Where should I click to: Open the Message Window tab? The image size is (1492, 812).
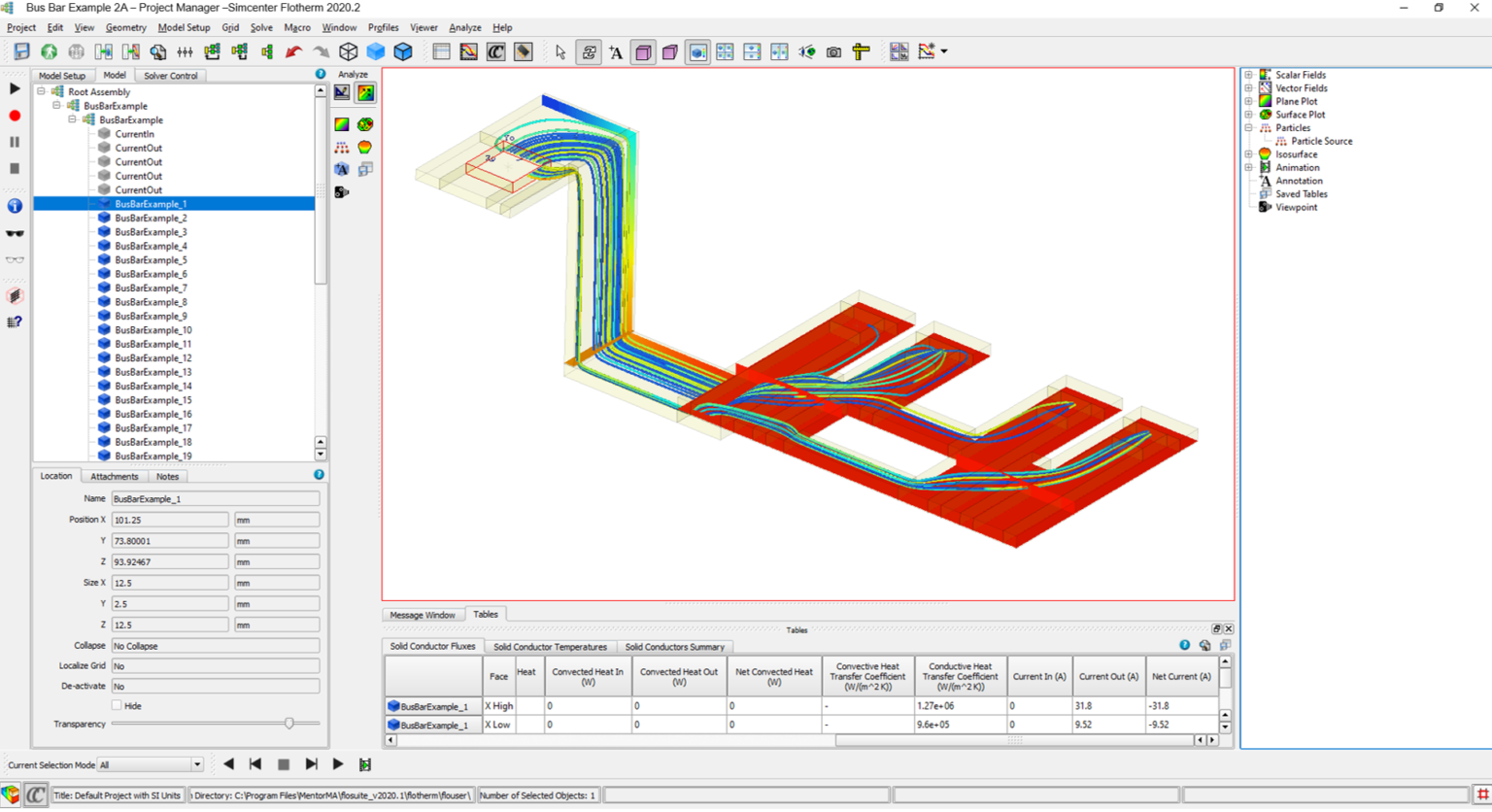(x=423, y=614)
